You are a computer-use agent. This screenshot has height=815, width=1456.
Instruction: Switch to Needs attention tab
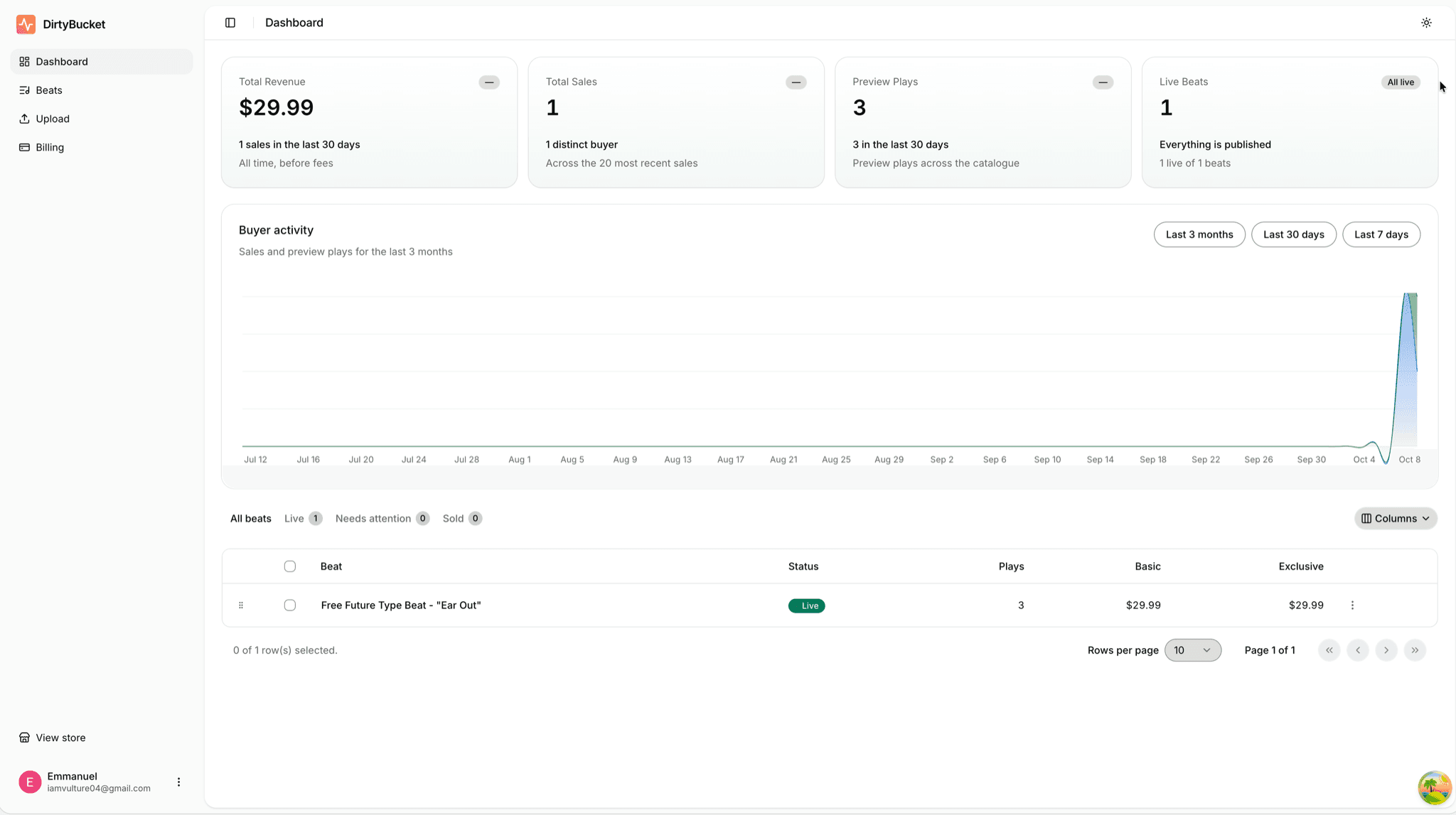pyautogui.click(x=382, y=519)
